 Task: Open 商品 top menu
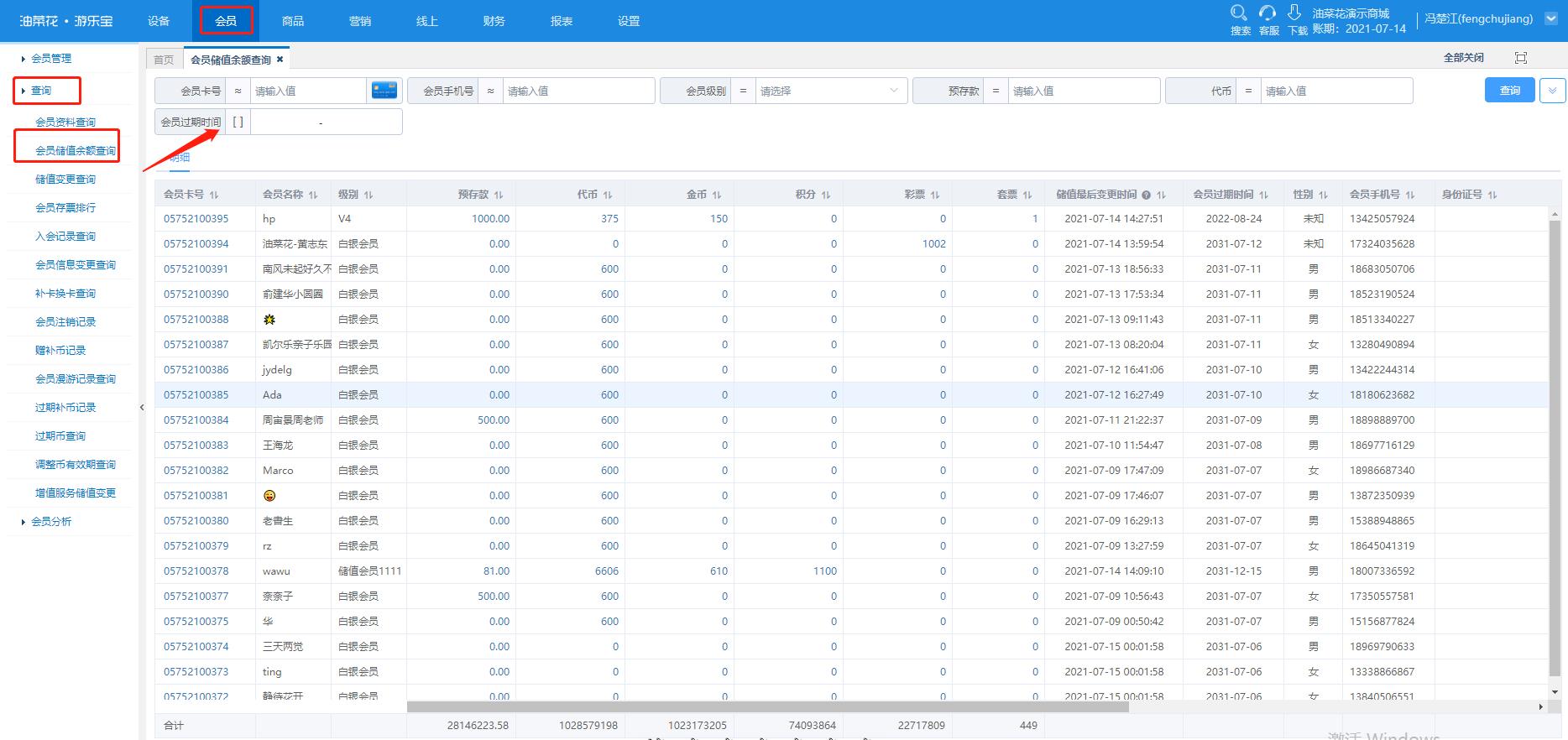point(293,21)
